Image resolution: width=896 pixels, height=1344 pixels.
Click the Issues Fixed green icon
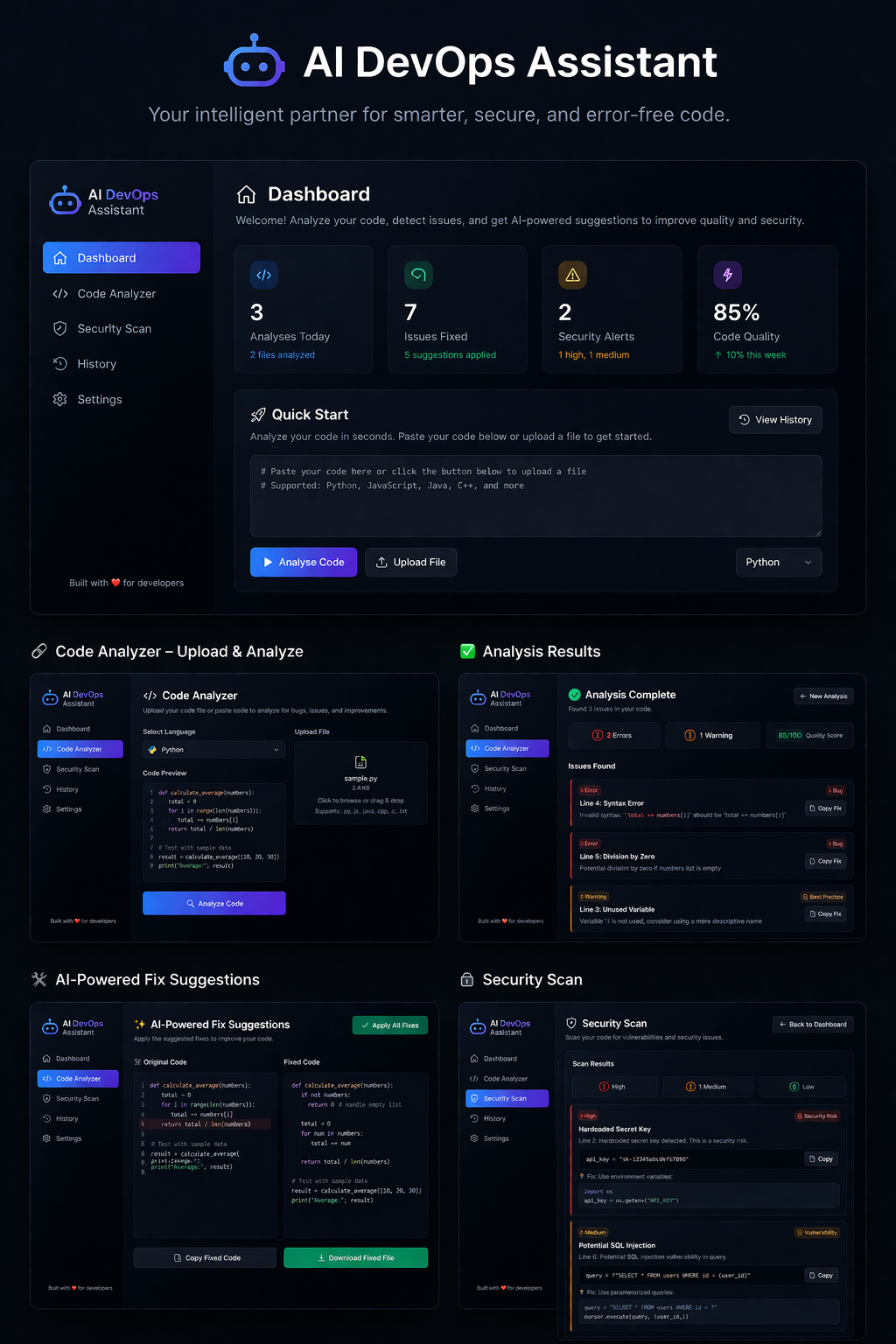pyautogui.click(x=418, y=275)
